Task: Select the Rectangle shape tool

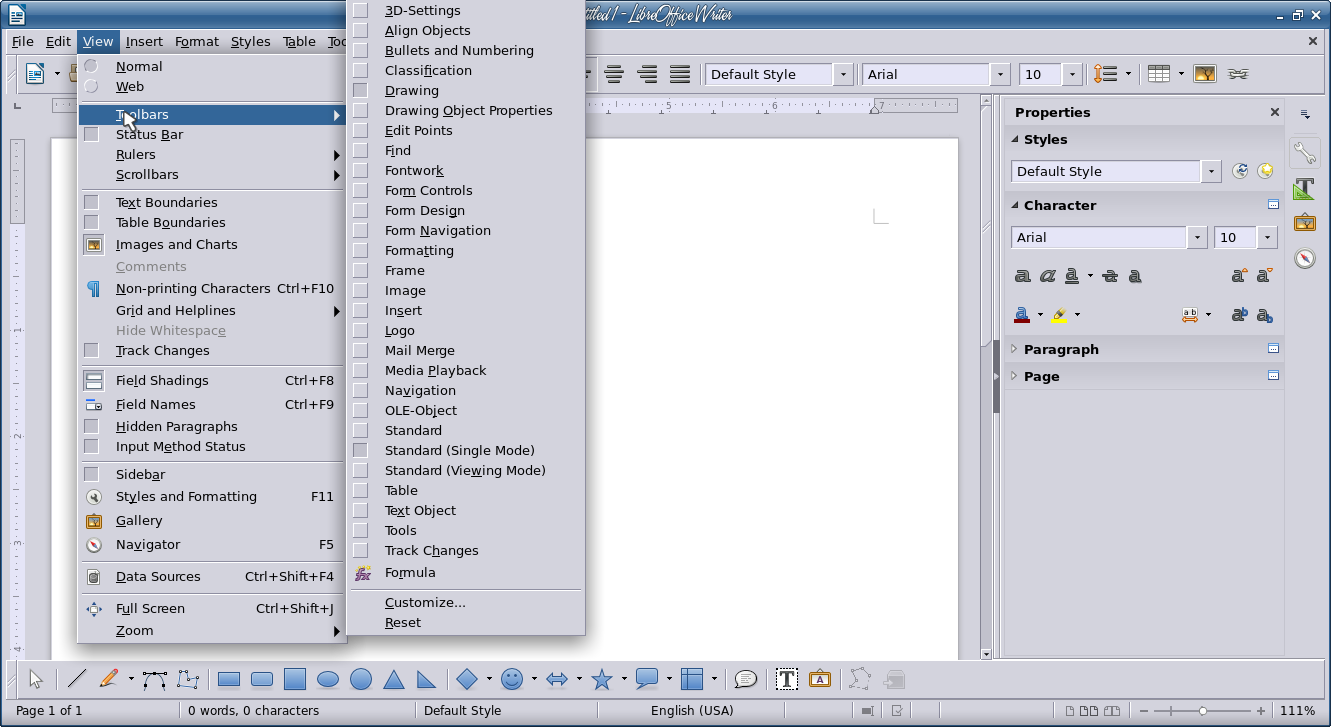Action: tap(229, 680)
